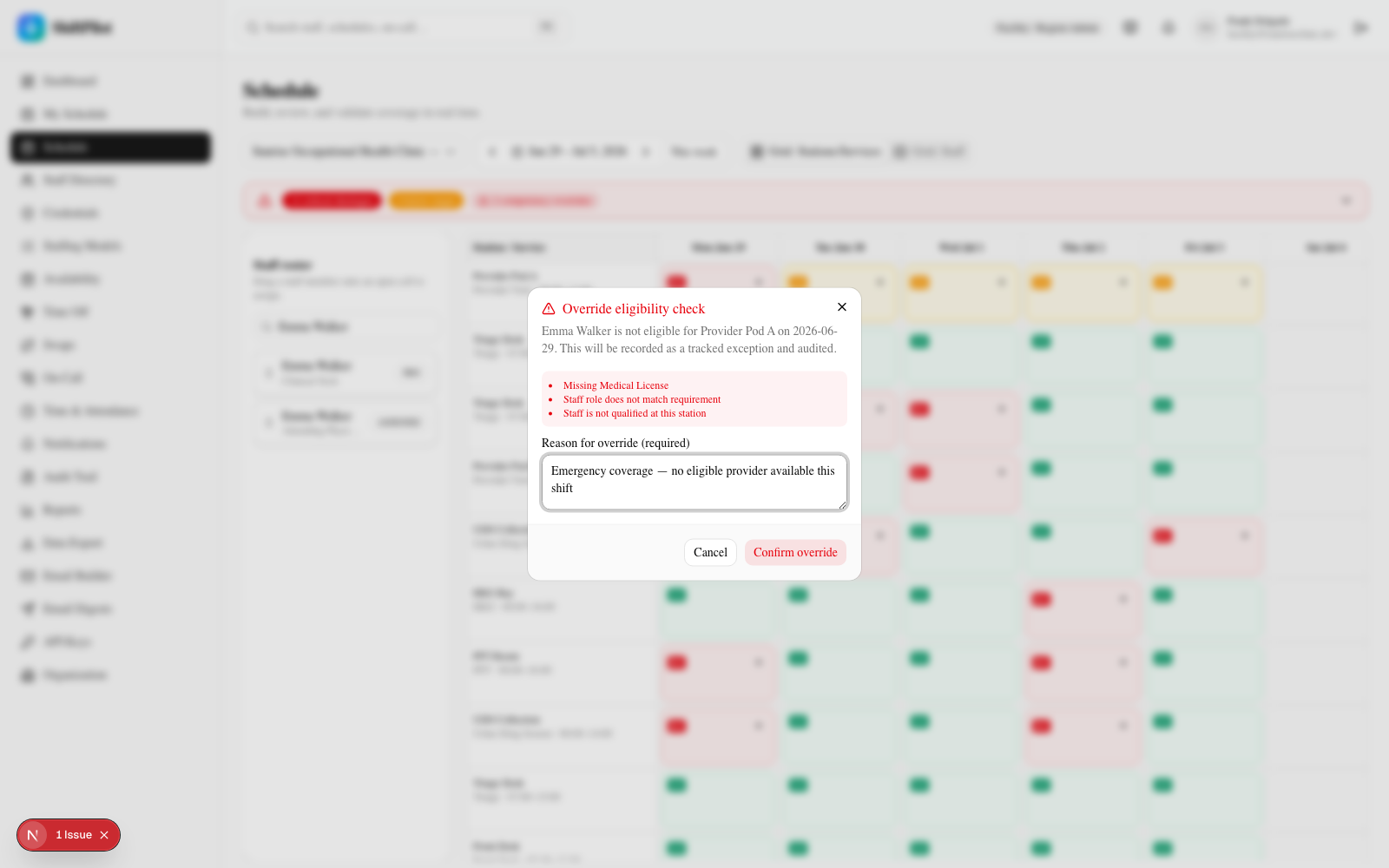Image resolution: width=1389 pixels, height=868 pixels.
Task: Click the 'Missing Medical License' reason text
Action: 616,385
